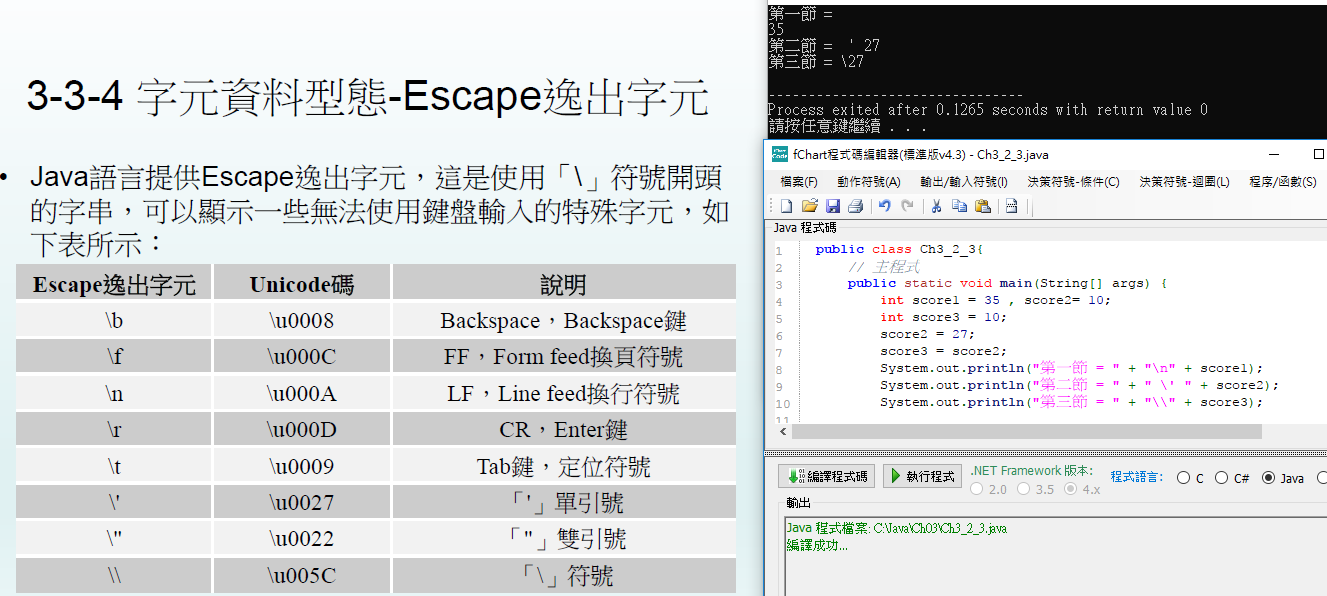Image resolution: width=1327 pixels, height=596 pixels.
Task: Open the 動作符號(A) menu
Action: (868, 182)
